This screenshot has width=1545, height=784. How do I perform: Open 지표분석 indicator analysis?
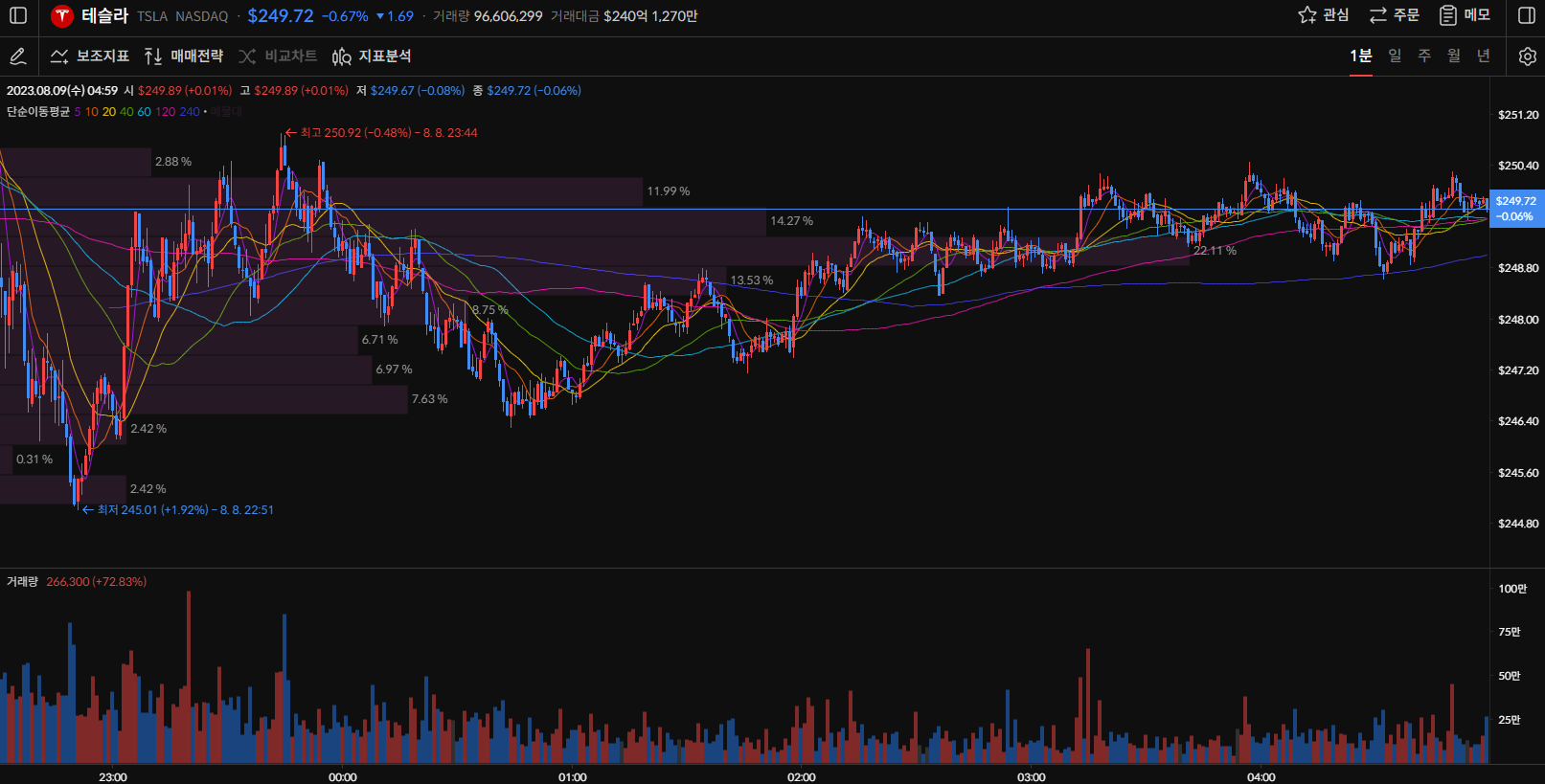tap(372, 56)
